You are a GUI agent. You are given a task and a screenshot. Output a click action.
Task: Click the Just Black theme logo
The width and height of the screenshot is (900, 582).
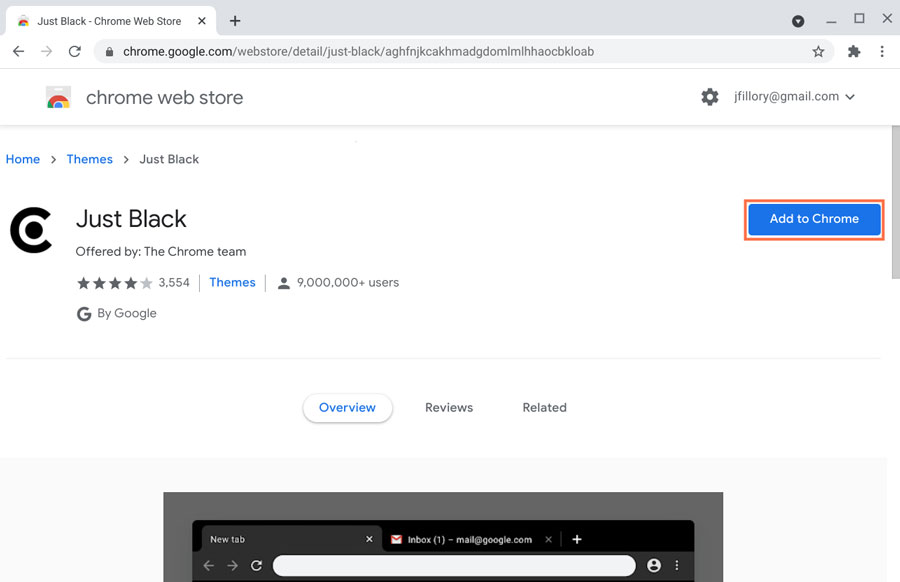[x=31, y=230]
